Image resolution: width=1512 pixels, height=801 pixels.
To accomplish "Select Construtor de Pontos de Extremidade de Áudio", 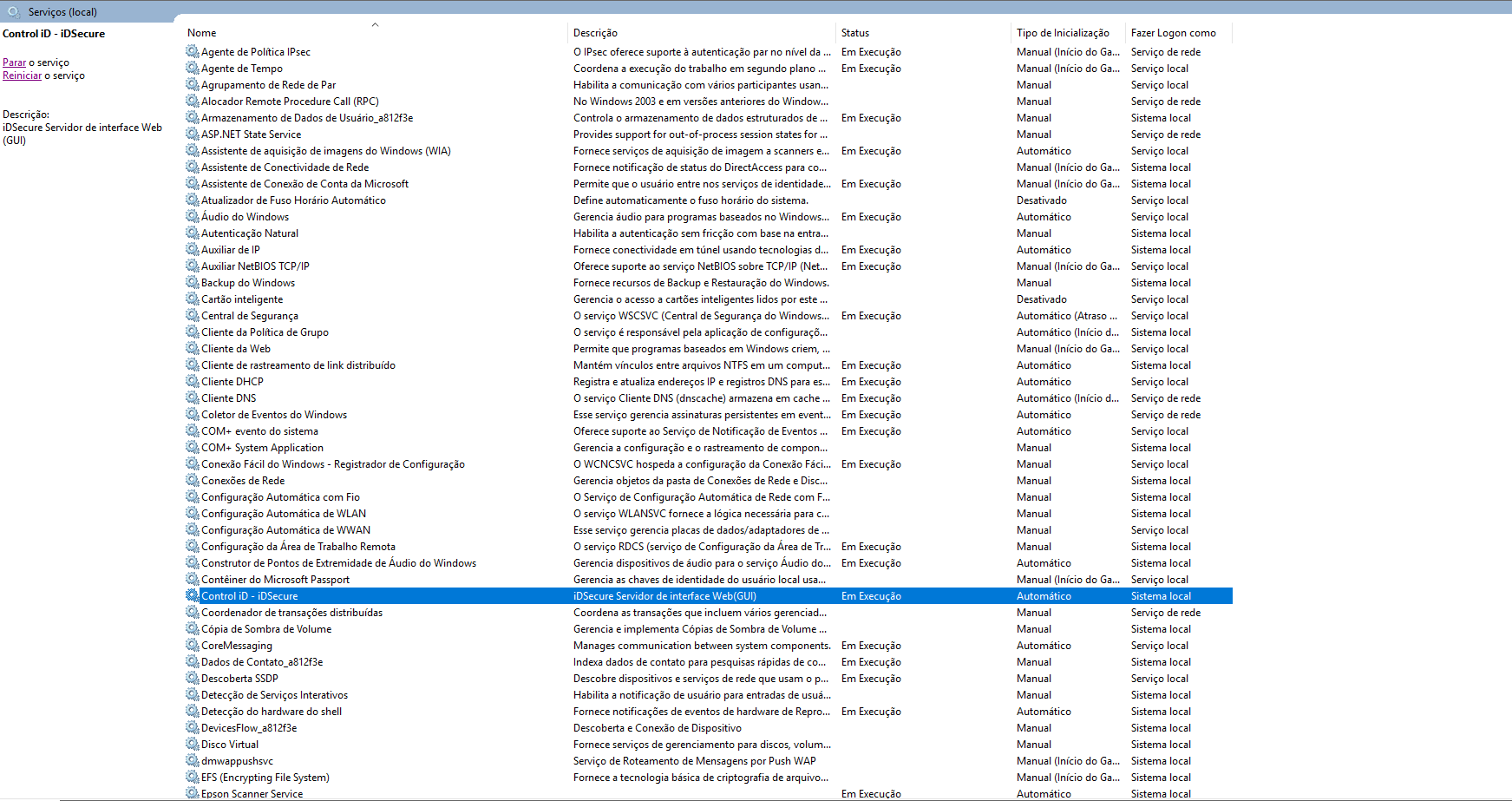I will [x=338, y=563].
